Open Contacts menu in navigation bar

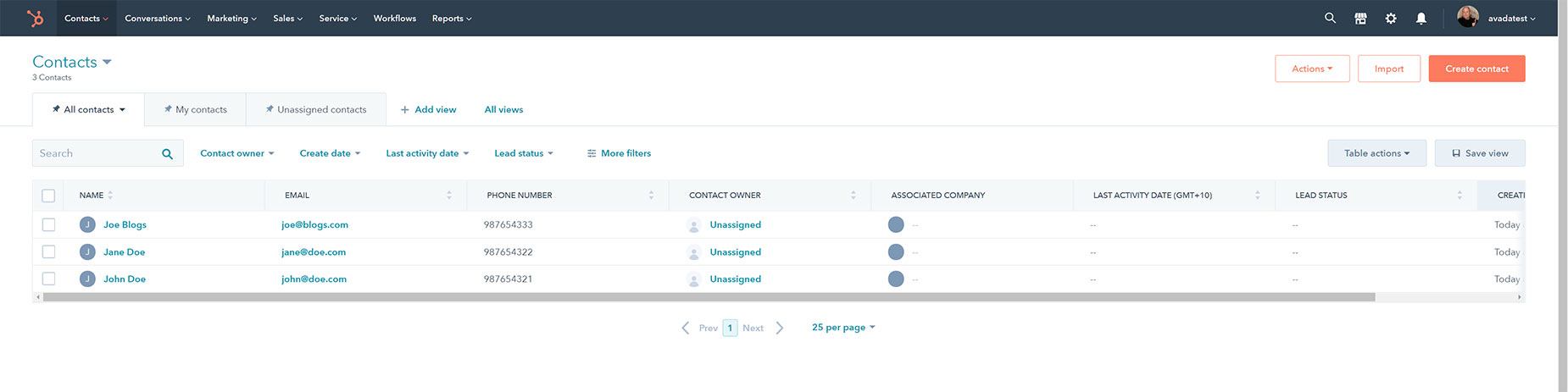(x=86, y=18)
